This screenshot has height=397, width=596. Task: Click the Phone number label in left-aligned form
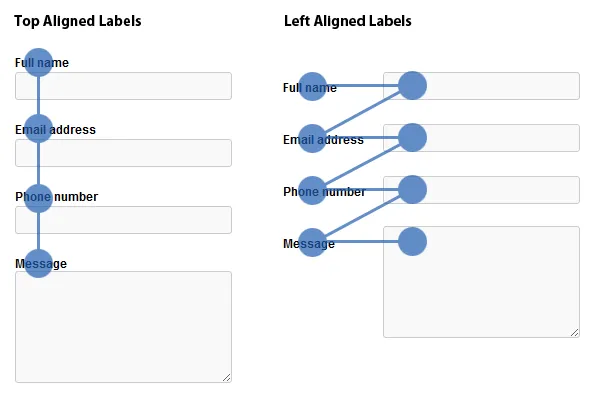[324, 192]
